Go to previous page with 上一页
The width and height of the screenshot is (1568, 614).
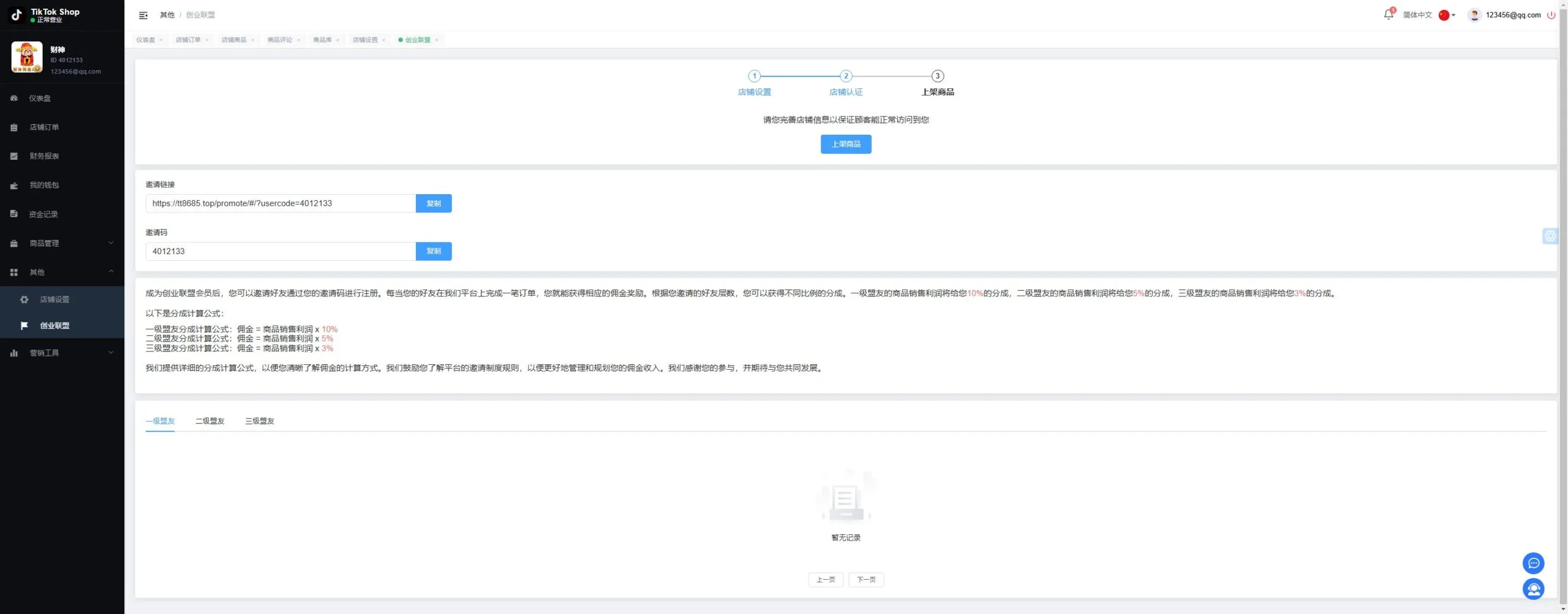(826, 580)
